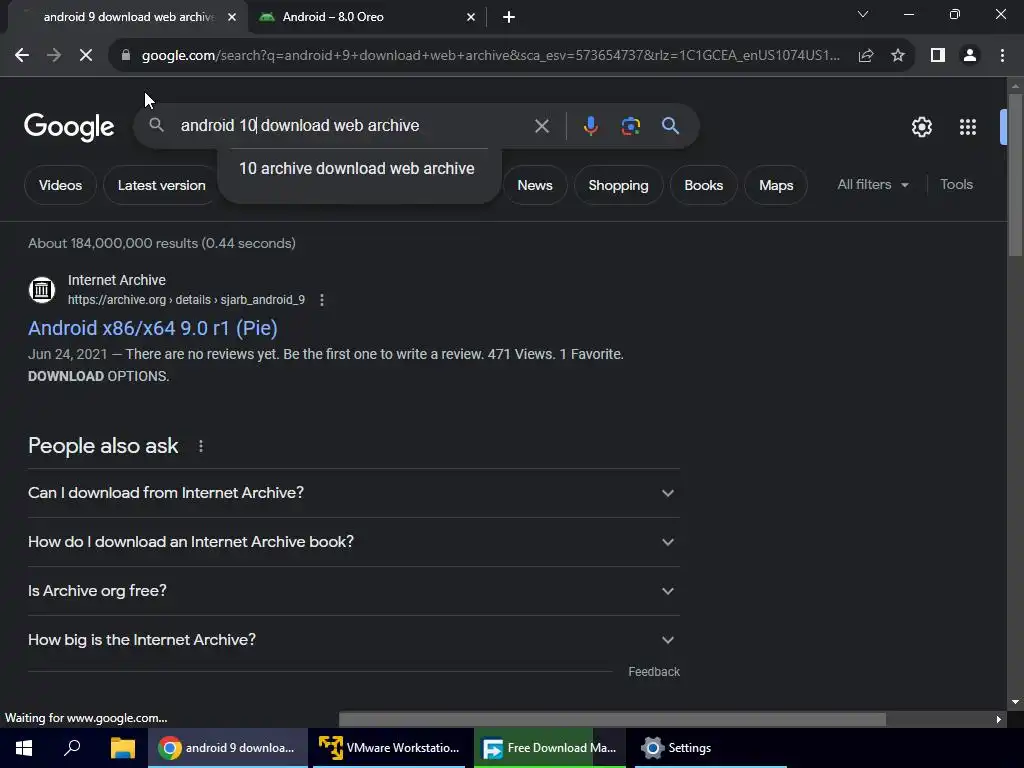The width and height of the screenshot is (1024, 768).
Task: Click the Google logo
Action: pyautogui.click(x=69, y=127)
